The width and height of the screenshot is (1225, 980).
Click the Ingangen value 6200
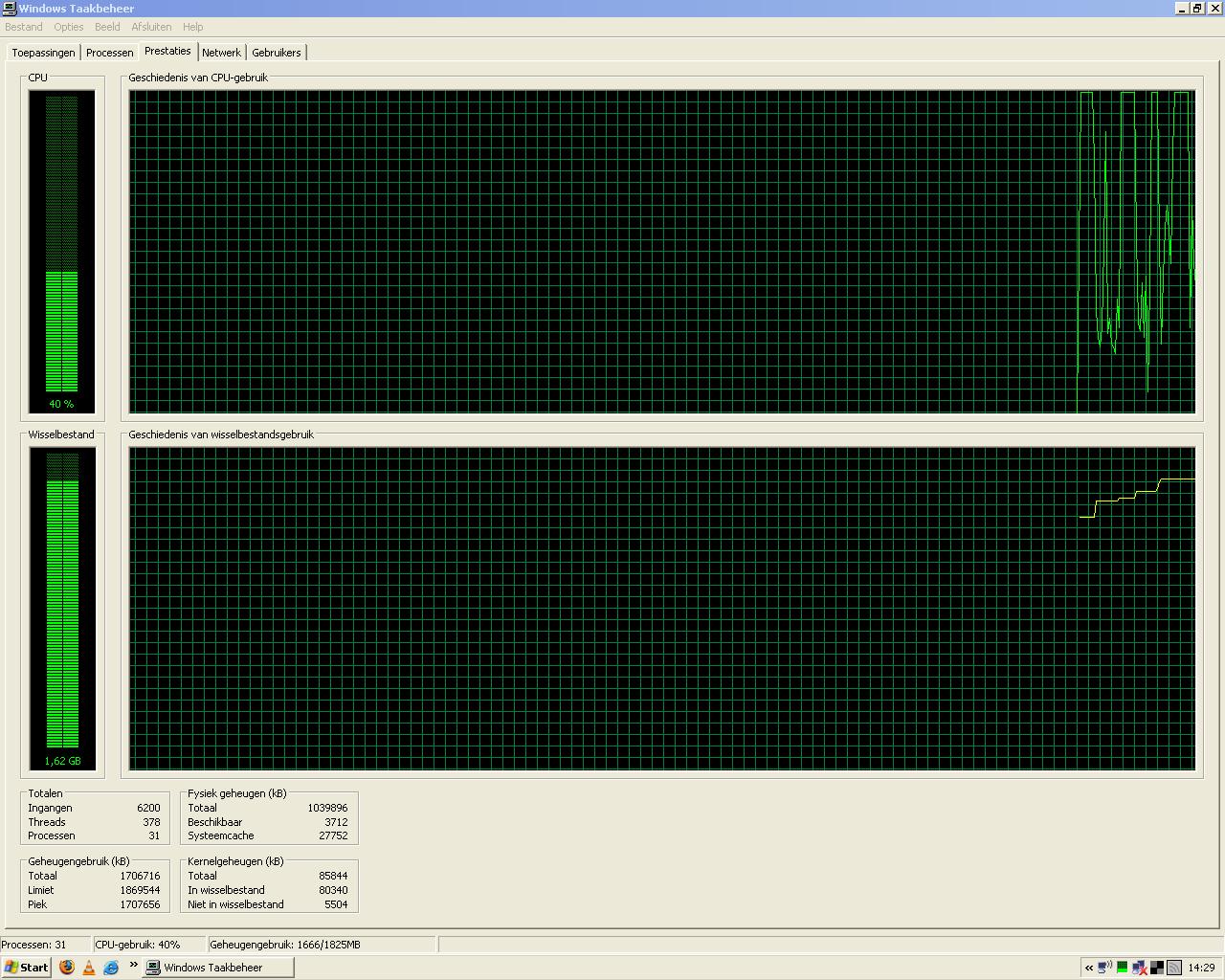pyautogui.click(x=148, y=808)
